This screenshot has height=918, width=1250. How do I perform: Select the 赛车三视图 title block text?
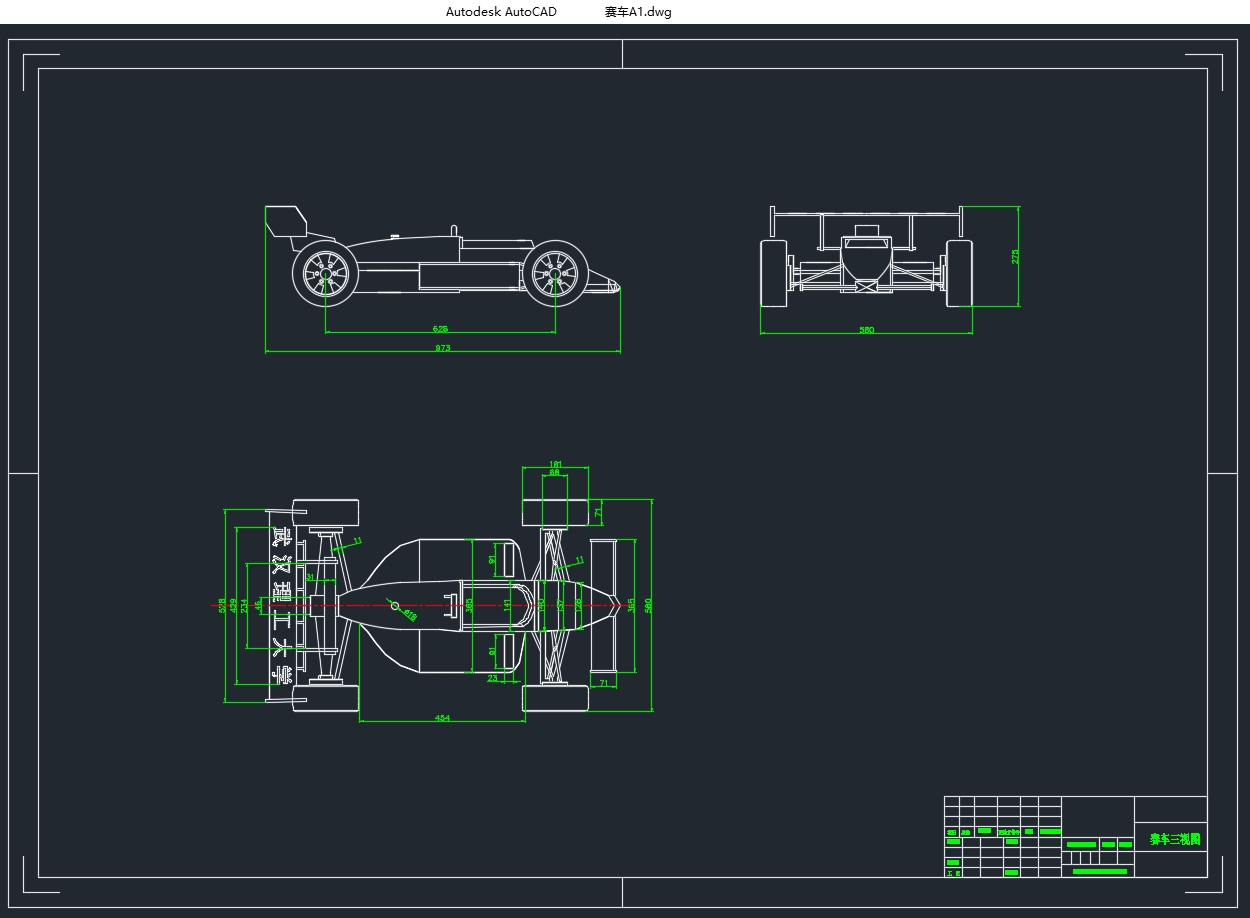(1173, 839)
